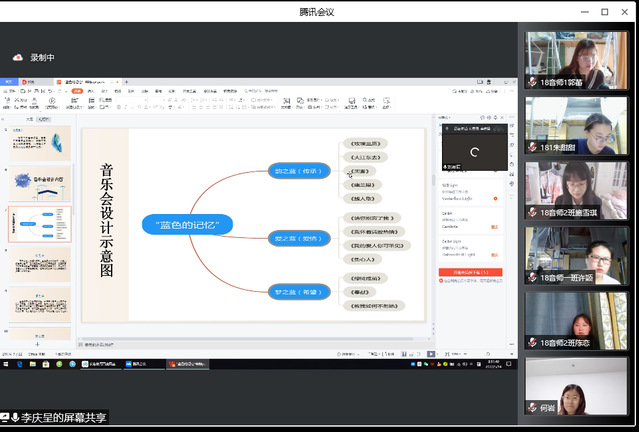Add new slide via plus below thumbnails
This screenshot has height=432, width=639.
pyautogui.click(x=38, y=345)
